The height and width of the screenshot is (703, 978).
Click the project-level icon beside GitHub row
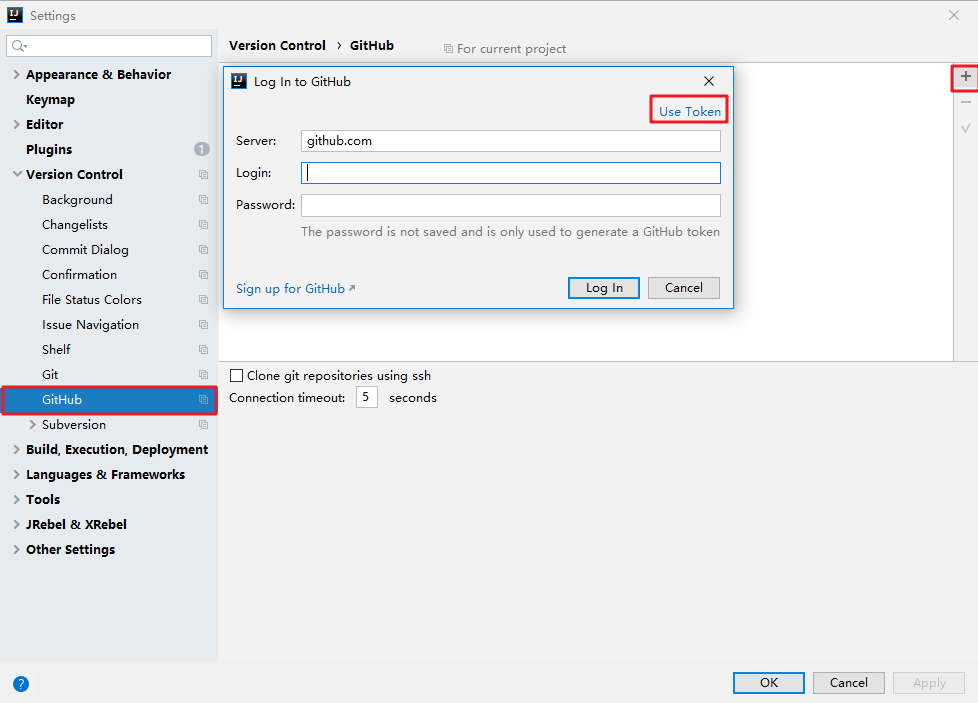pos(203,400)
